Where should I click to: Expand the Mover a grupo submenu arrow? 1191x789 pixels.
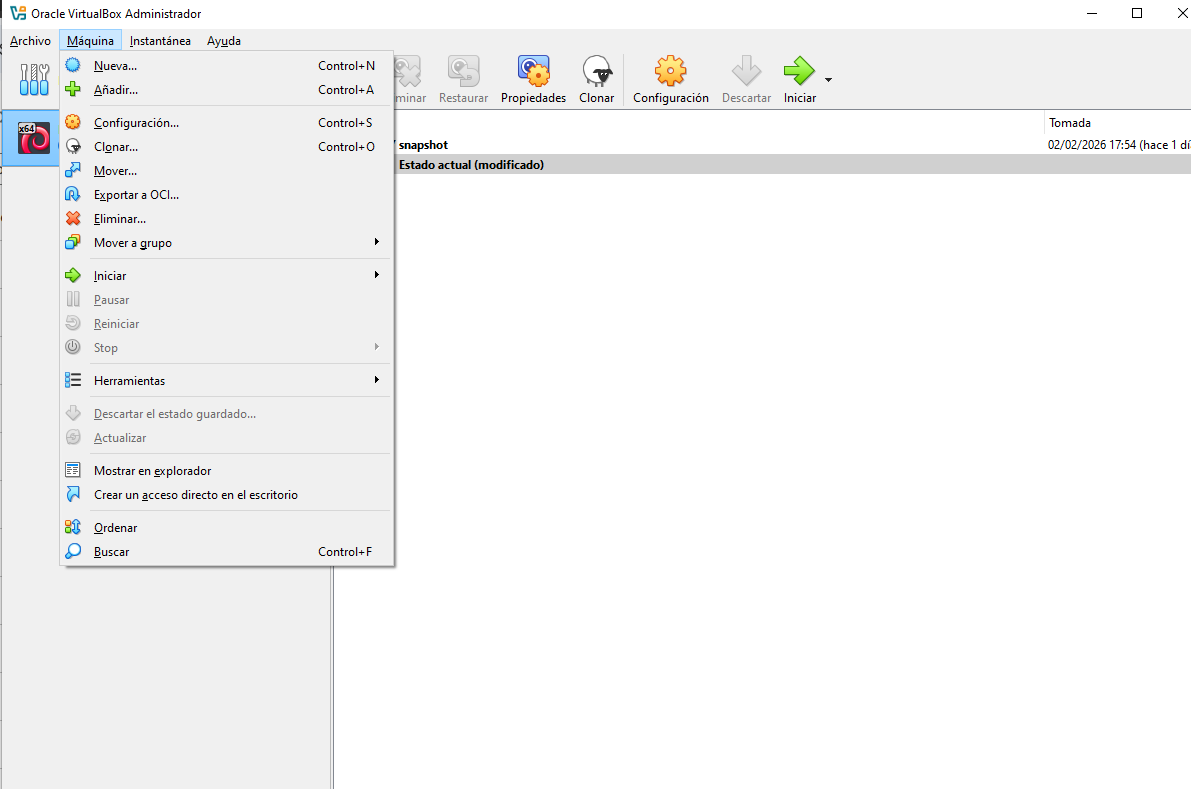point(376,241)
